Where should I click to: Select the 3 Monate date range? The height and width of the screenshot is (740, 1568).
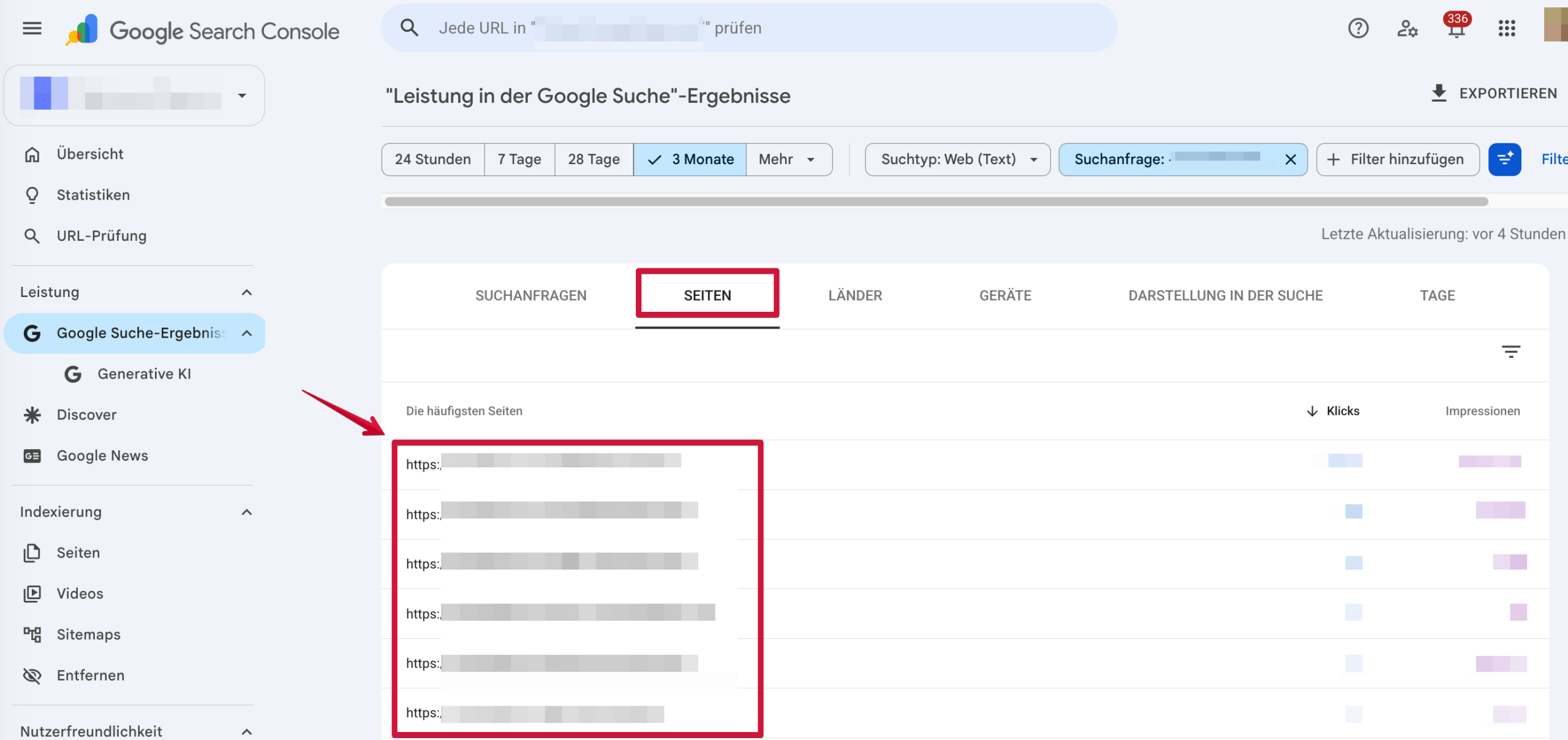tap(690, 159)
